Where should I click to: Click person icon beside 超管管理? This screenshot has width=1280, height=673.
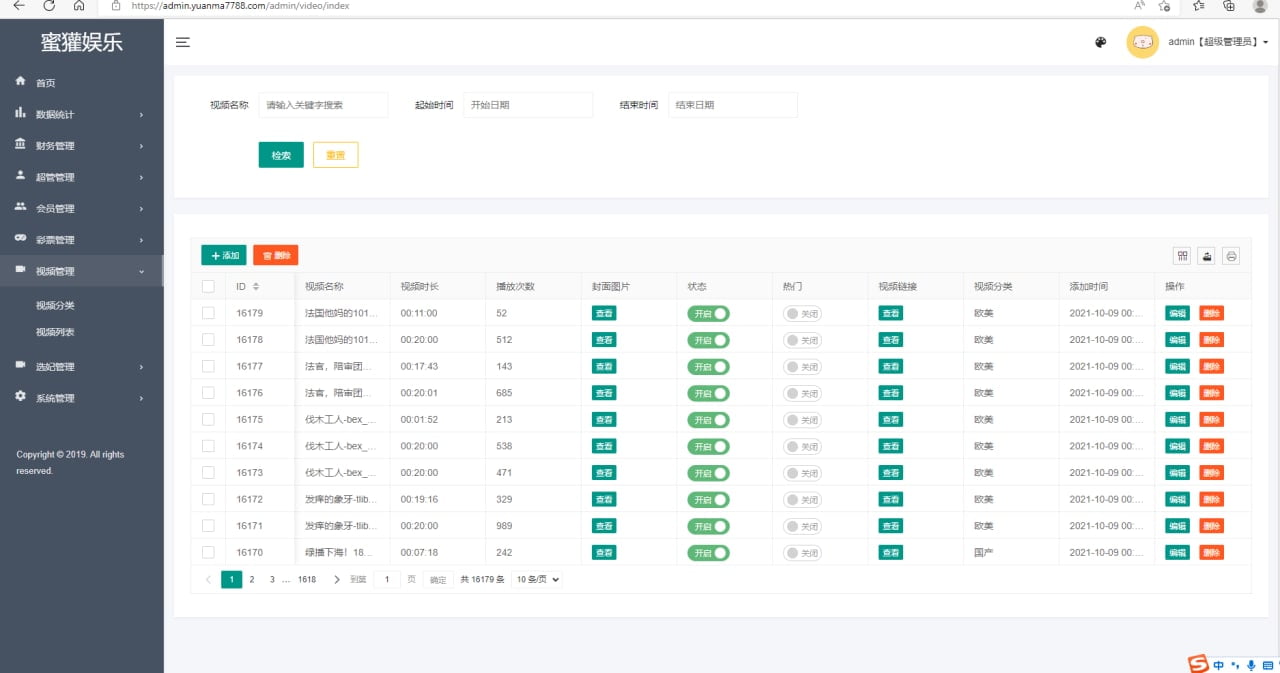tap(20, 175)
